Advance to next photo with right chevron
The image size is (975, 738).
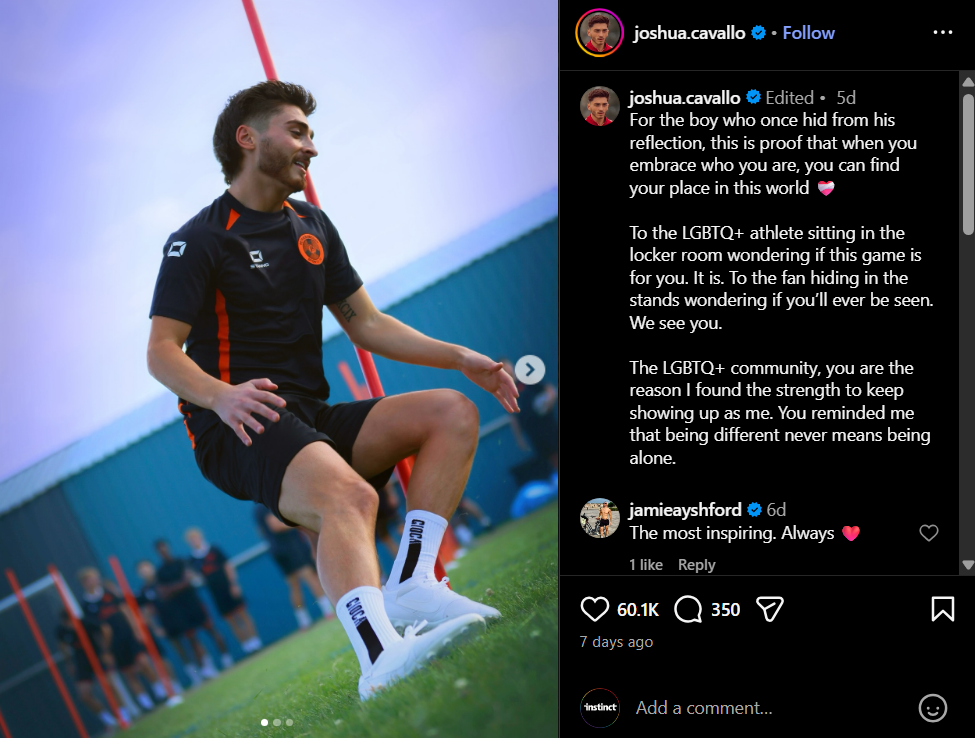(x=530, y=370)
